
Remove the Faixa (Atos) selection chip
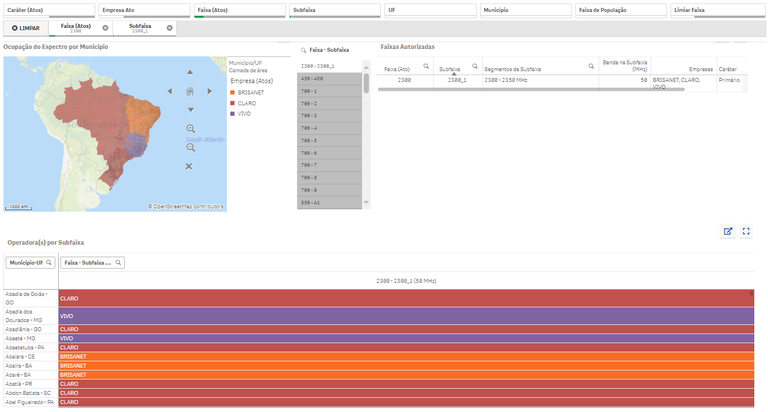pyautogui.click(x=105, y=28)
